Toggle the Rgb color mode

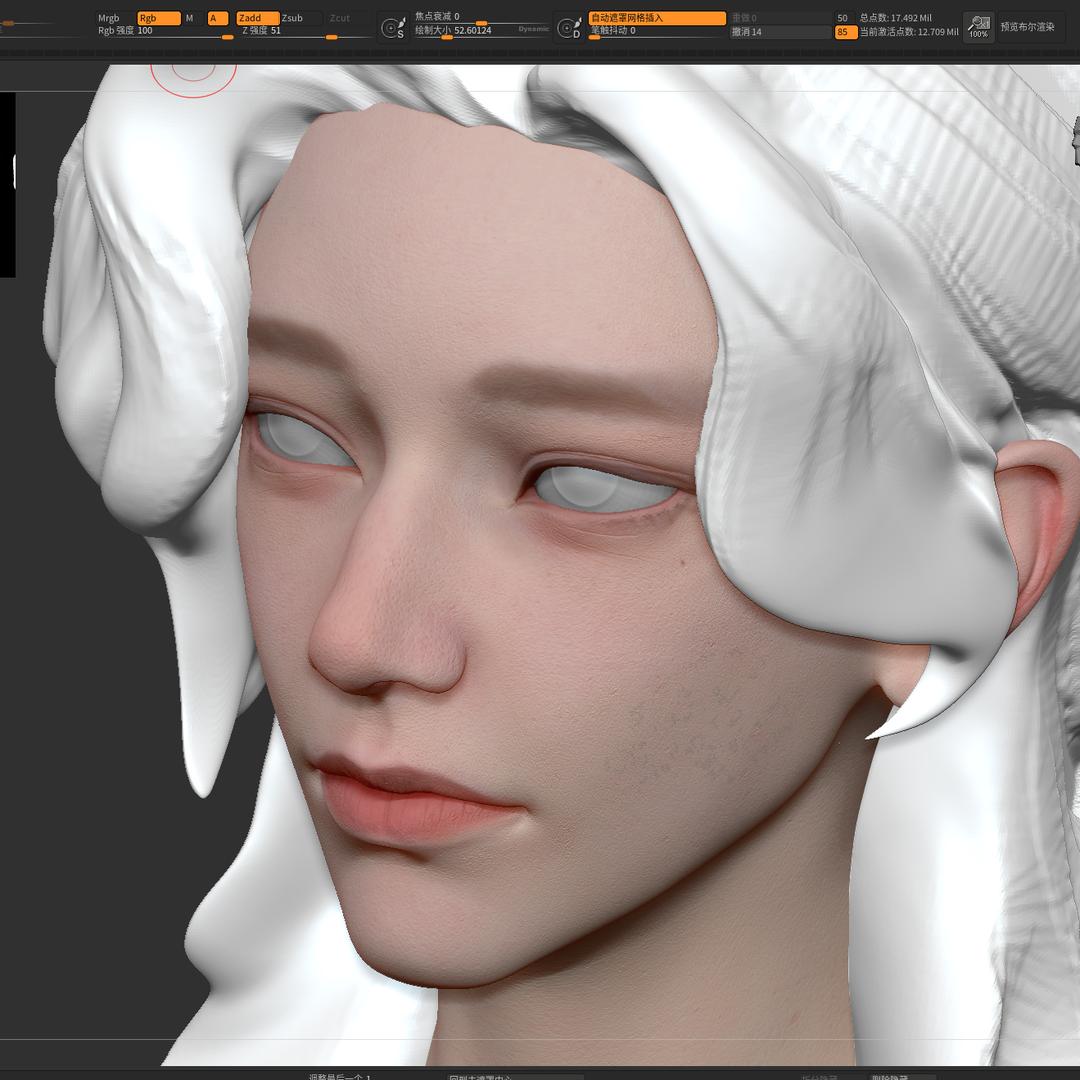(158, 18)
